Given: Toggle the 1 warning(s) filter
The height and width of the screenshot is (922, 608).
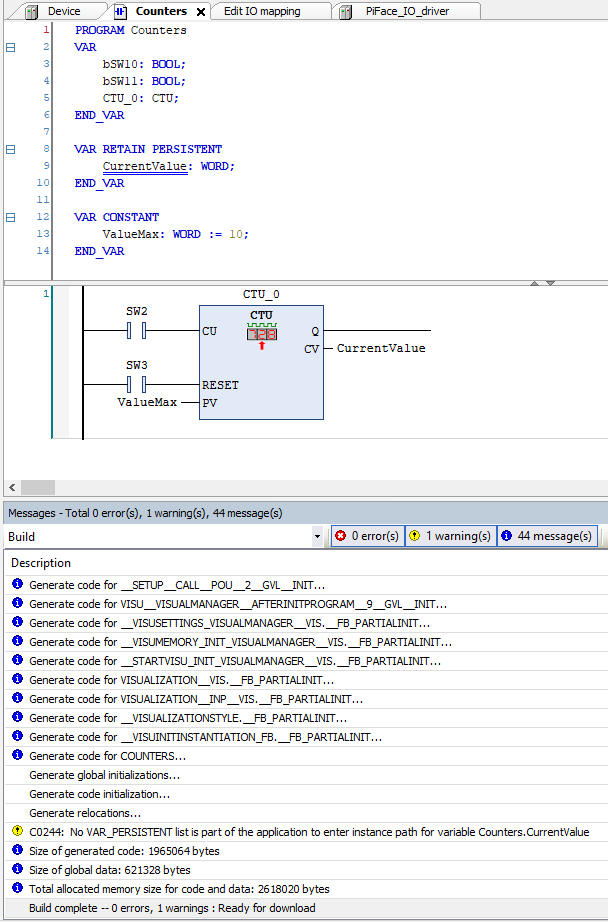Looking at the screenshot, I should coord(450,536).
